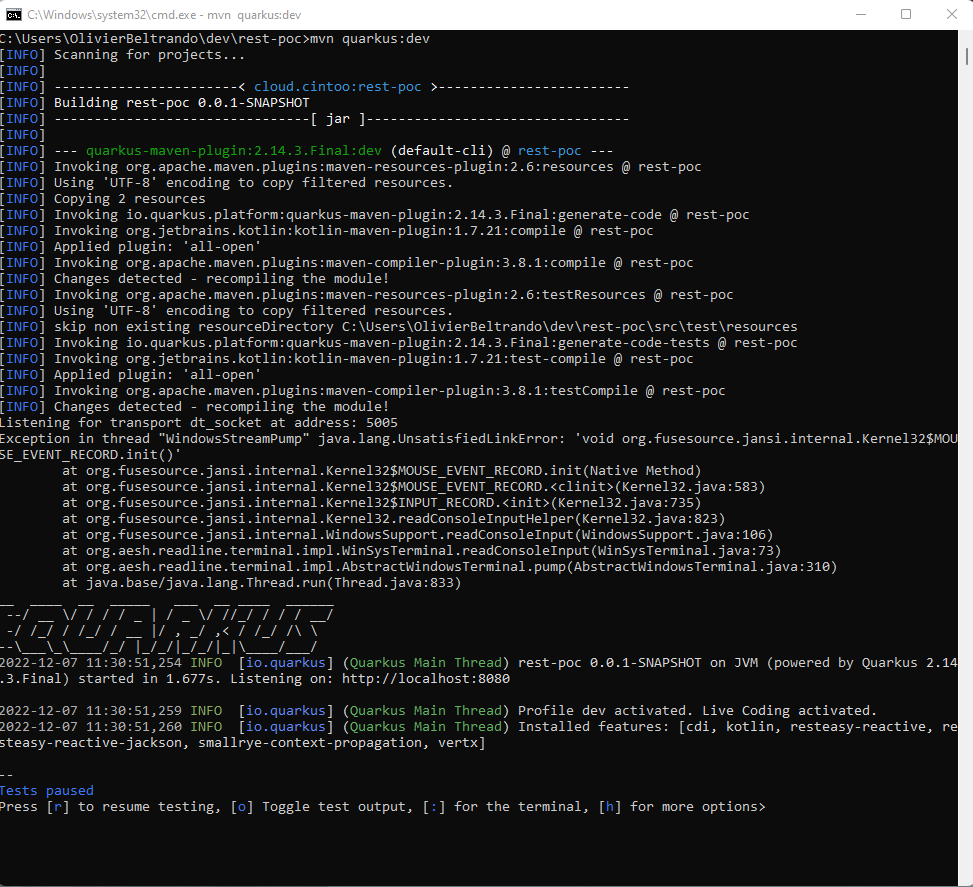This screenshot has width=973, height=887.
Task: Click timestamp '2022-12-07 11:30:51,254'
Action: [x=91, y=663]
